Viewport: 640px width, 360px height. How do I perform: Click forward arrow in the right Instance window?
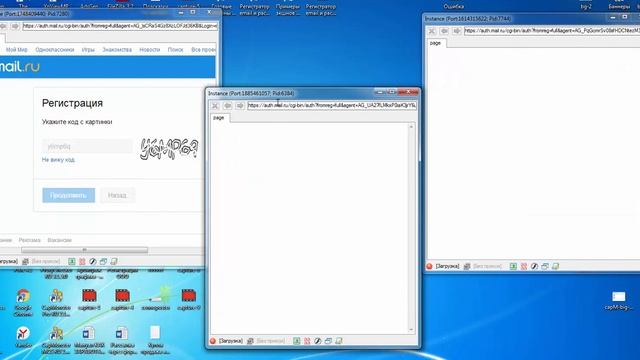coord(457,31)
